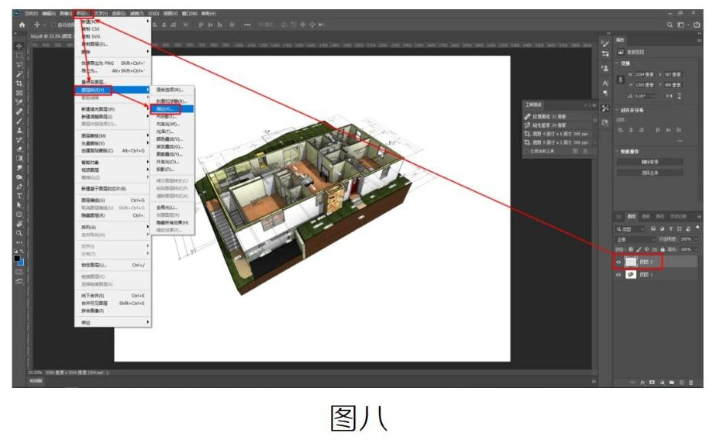Choose 锁定图层 Lock Layers Ctrl+/ entry

pos(112,265)
